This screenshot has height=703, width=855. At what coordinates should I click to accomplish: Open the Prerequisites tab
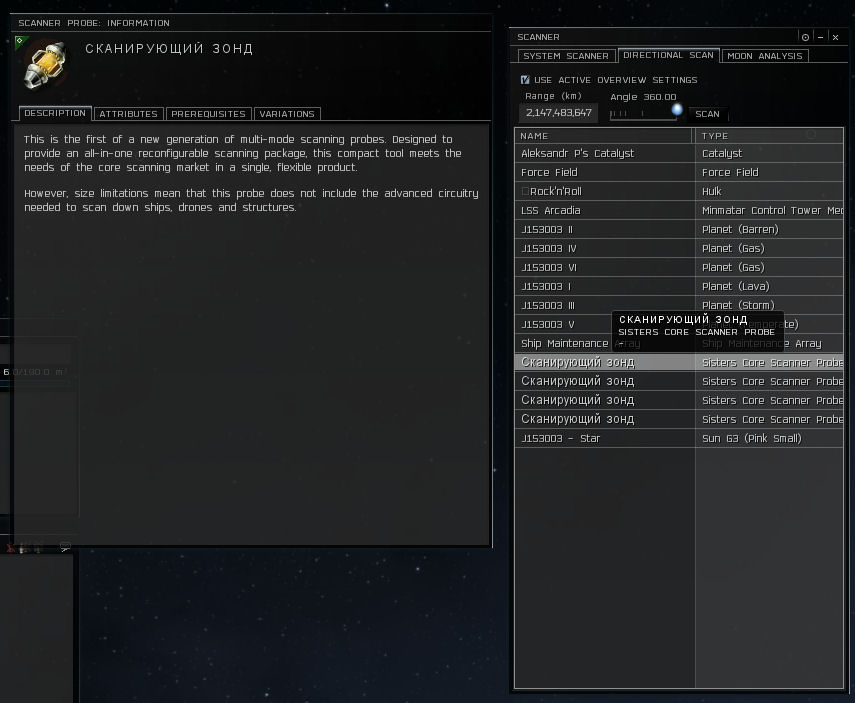(208, 113)
